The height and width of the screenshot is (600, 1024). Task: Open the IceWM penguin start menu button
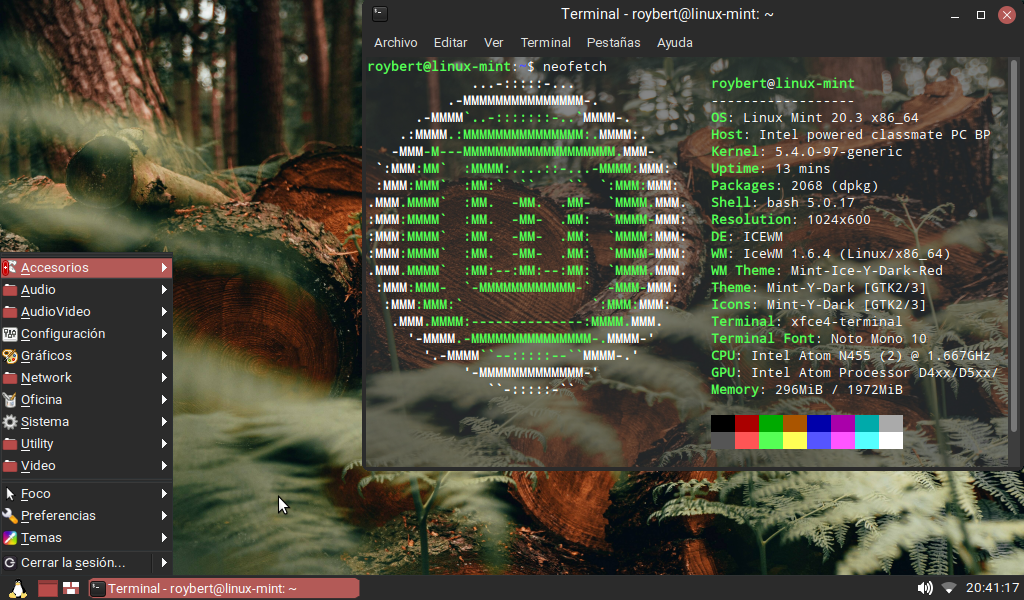point(18,589)
